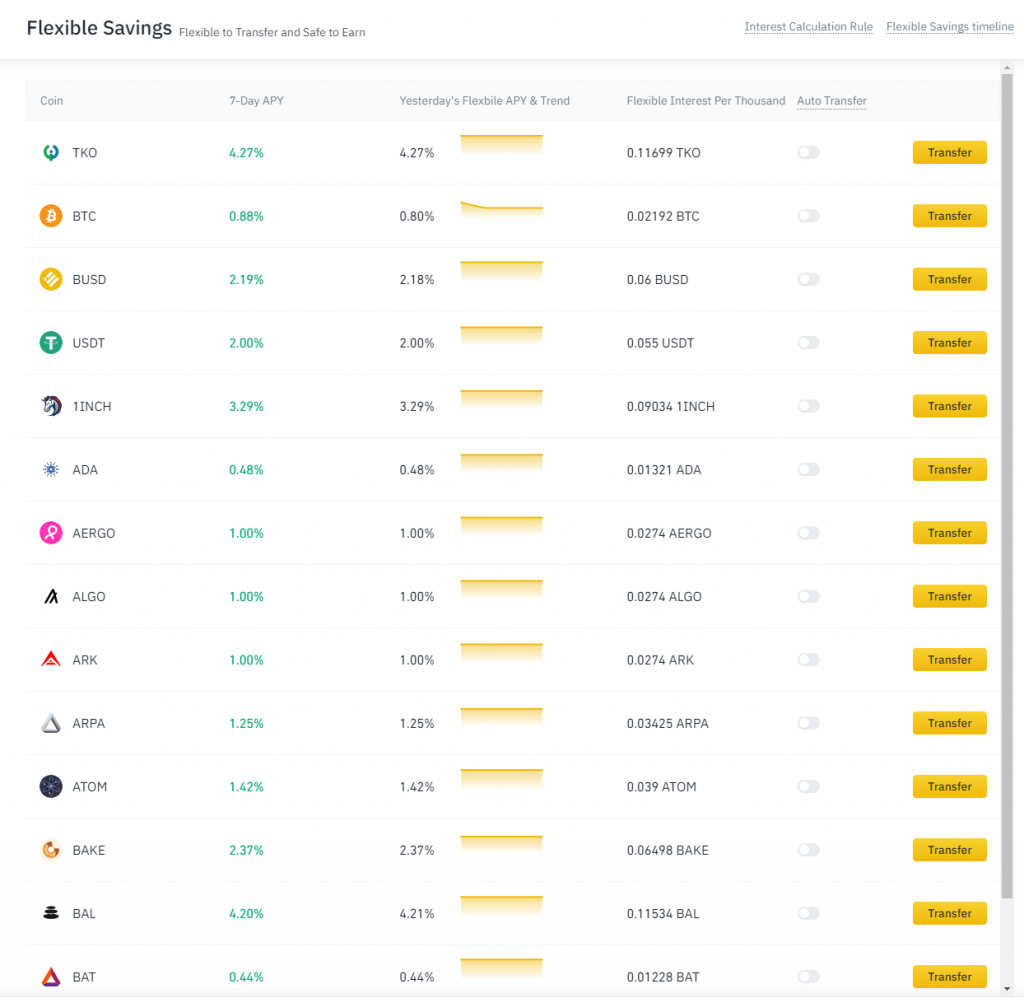Click the list's vertical scrollbar thumb
1024x998 pixels.
(x=1007, y=486)
